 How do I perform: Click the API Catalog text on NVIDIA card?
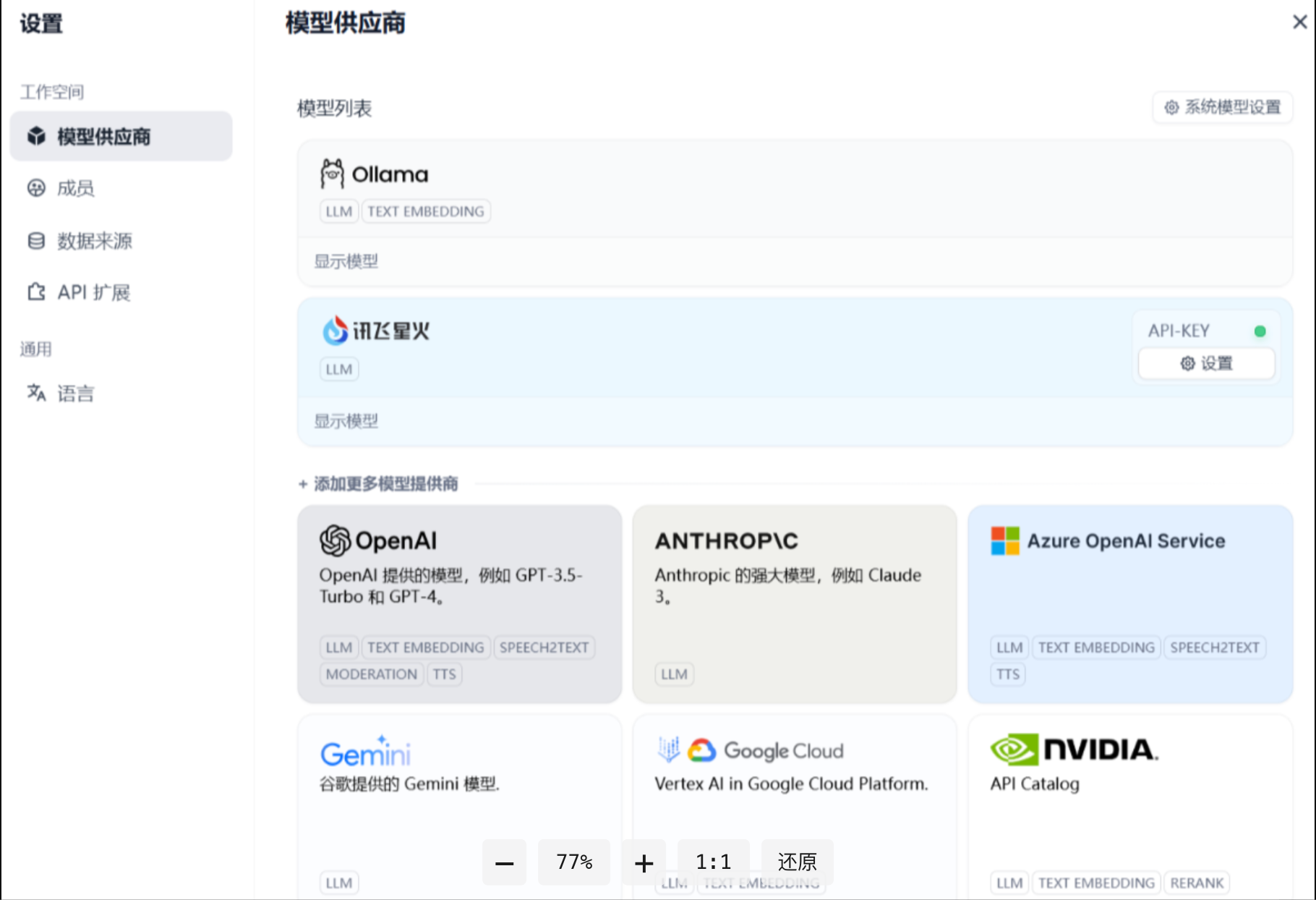1035,784
